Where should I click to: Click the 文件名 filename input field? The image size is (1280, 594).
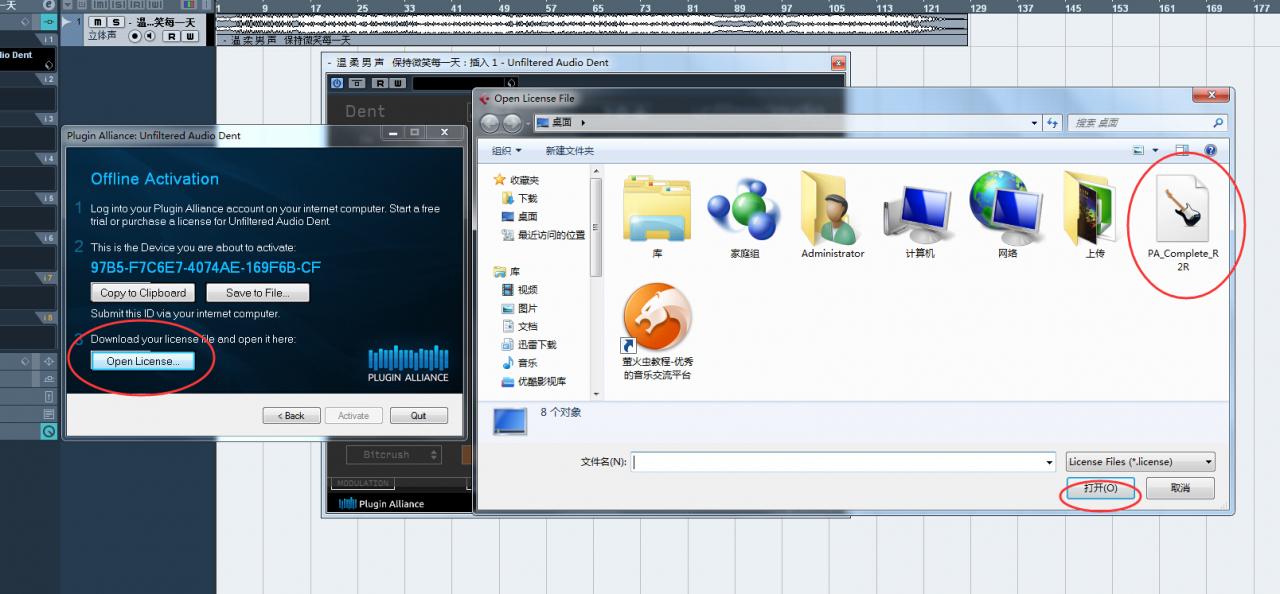[x=843, y=462]
